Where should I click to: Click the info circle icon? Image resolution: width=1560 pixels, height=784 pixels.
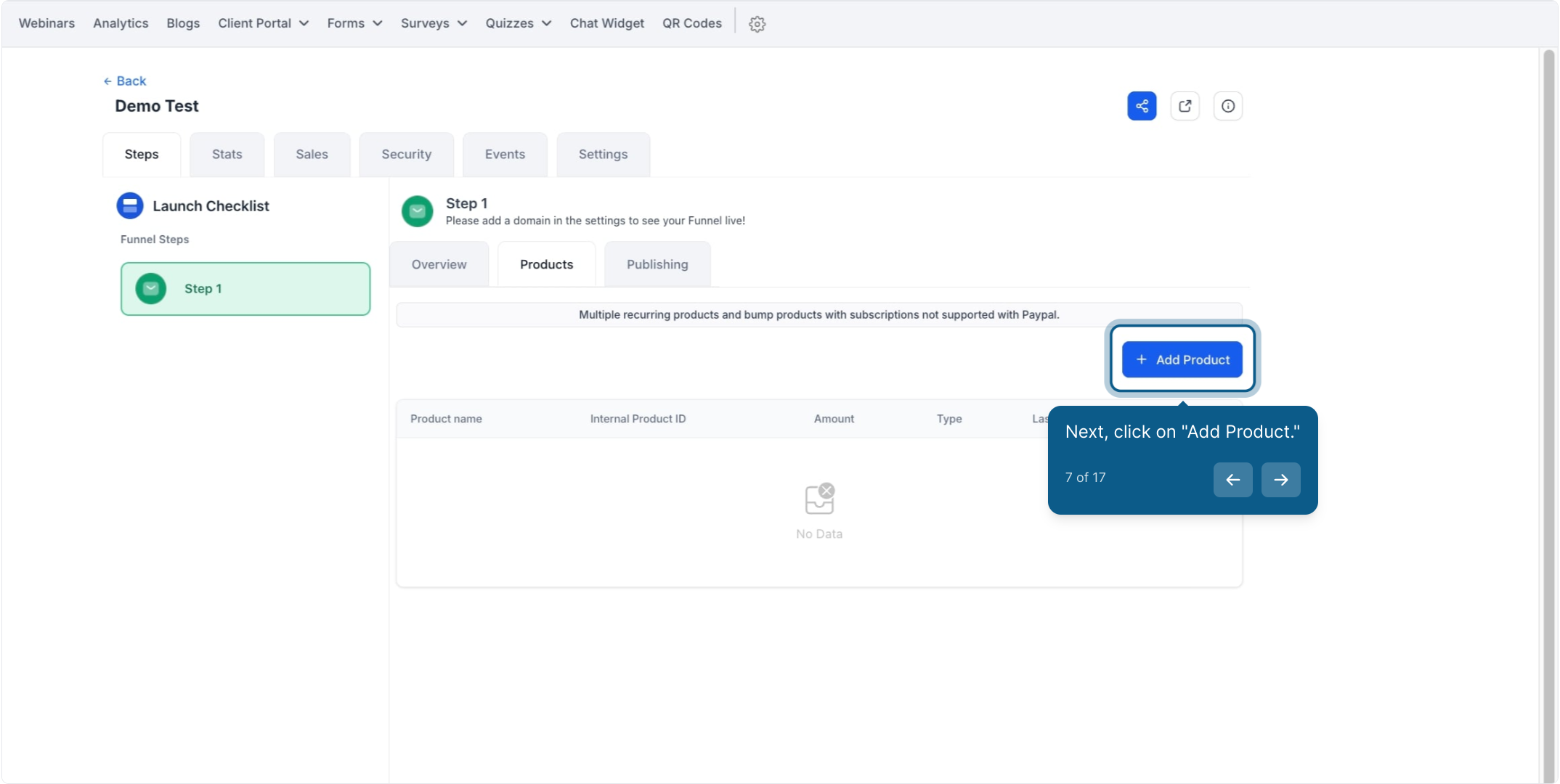click(x=1228, y=106)
